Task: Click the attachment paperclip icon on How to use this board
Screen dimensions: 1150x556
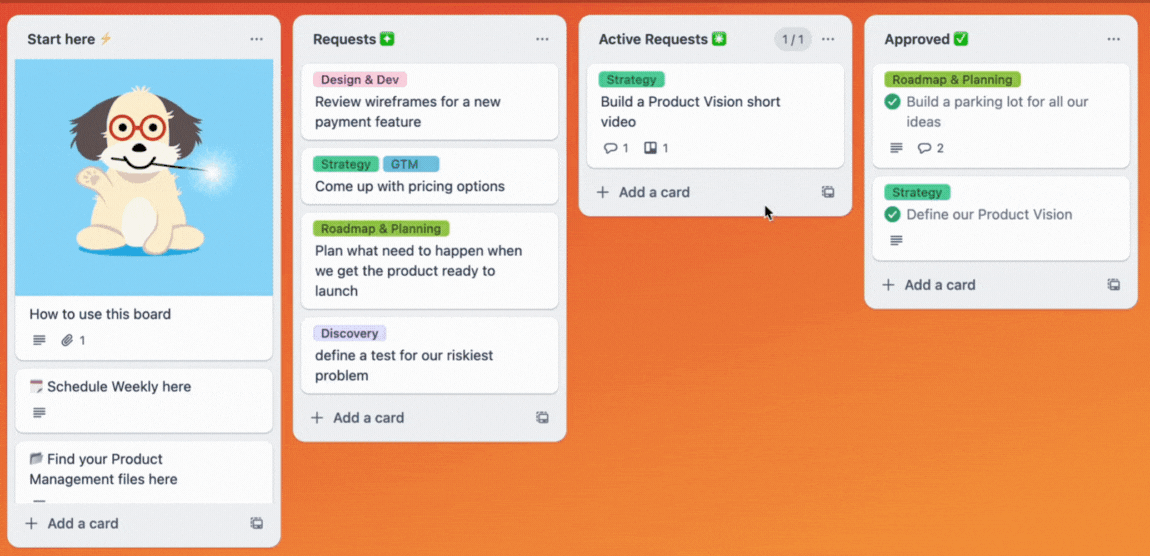Action: coord(67,340)
